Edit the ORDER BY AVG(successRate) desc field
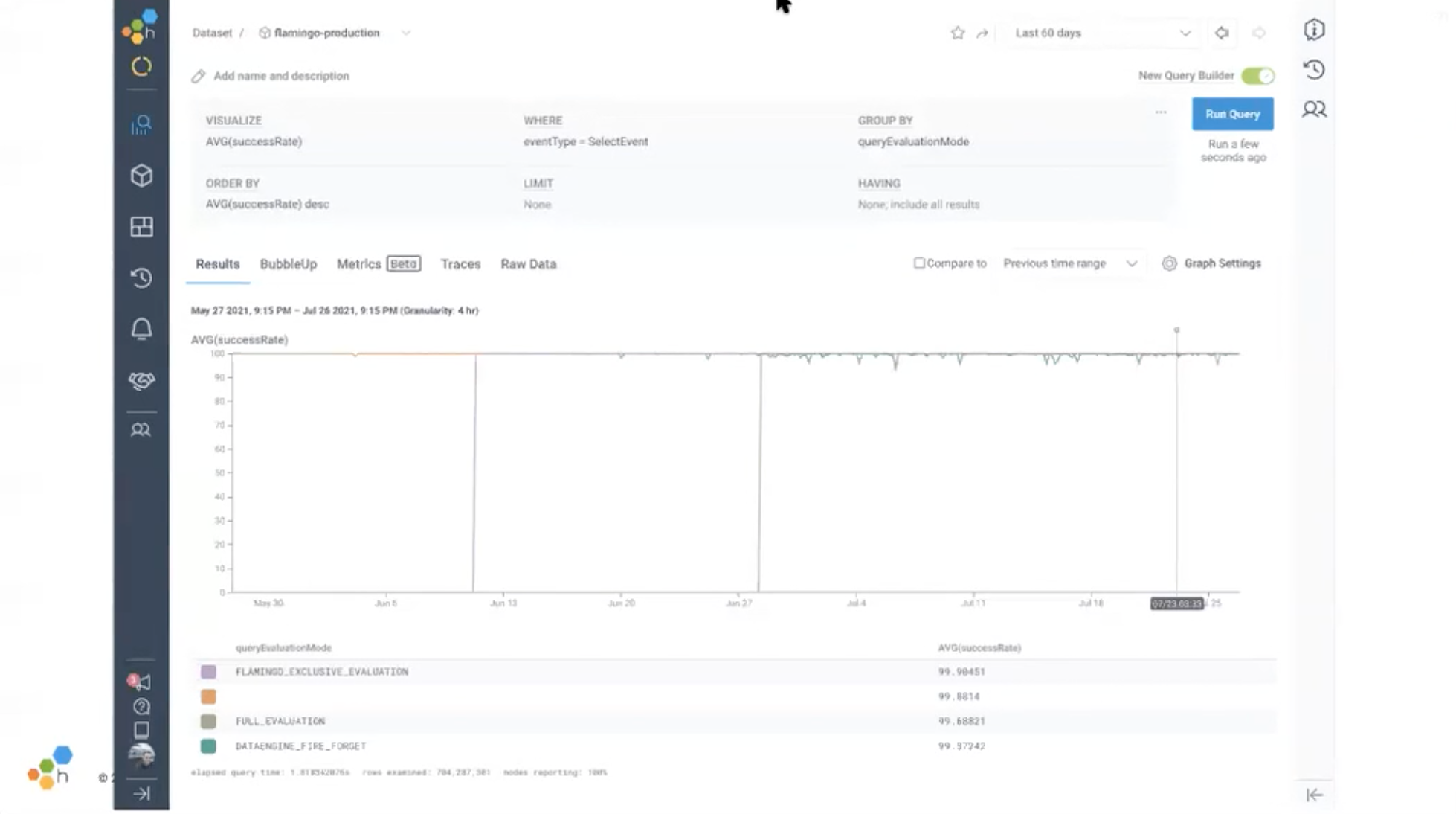This screenshot has width=1456, height=814. click(267, 204)
